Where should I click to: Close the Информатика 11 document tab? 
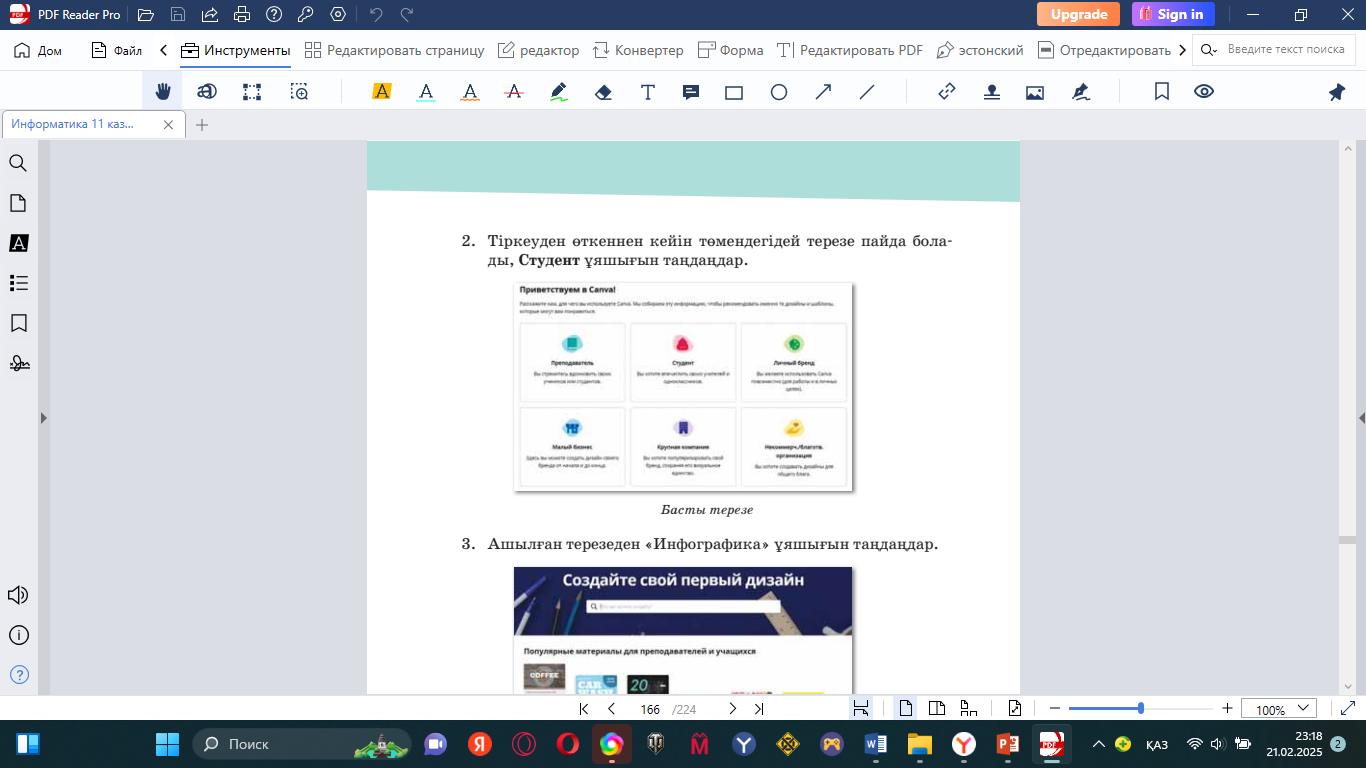169,125
